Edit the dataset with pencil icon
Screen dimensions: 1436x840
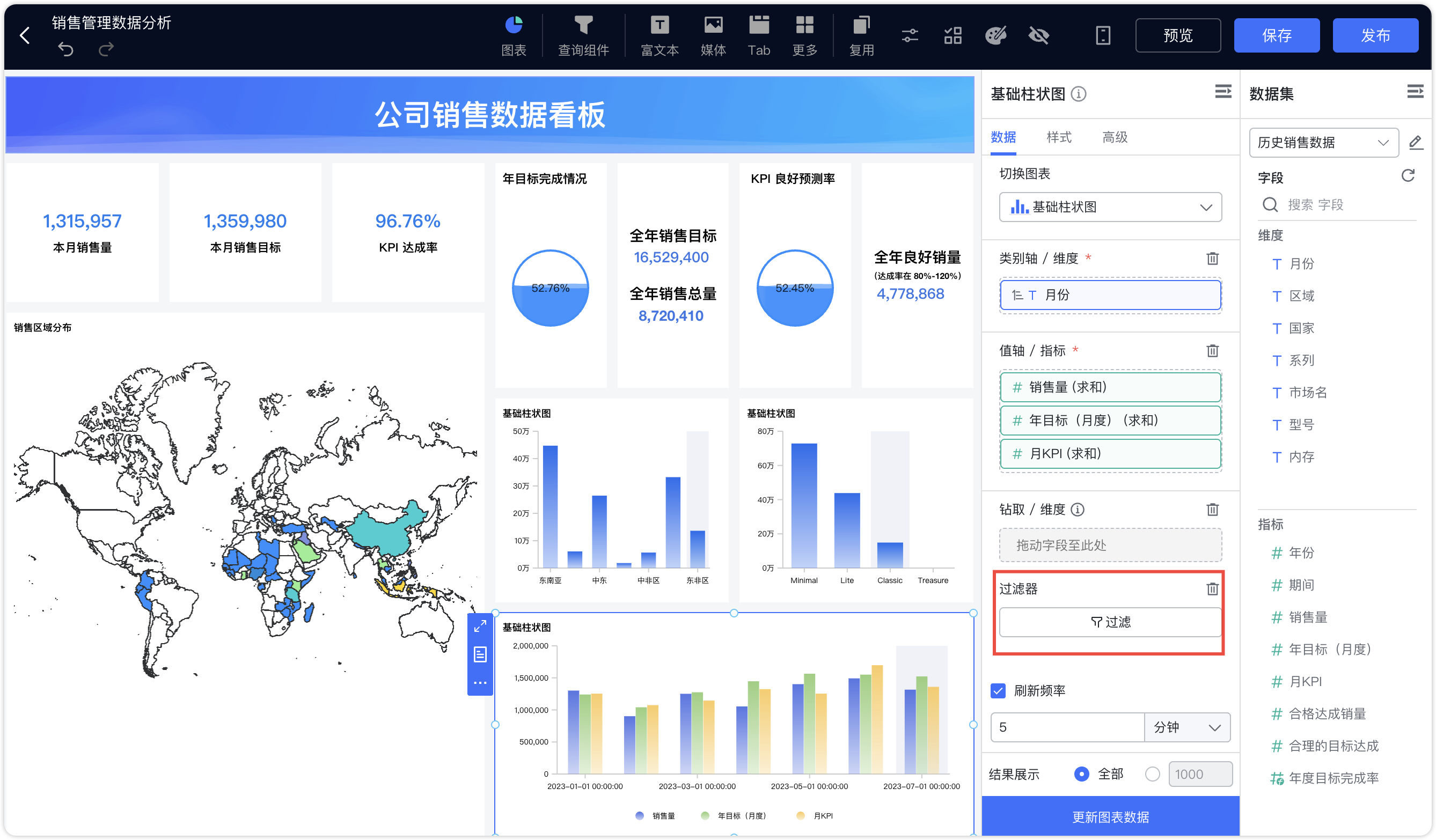click(1415, 142)
